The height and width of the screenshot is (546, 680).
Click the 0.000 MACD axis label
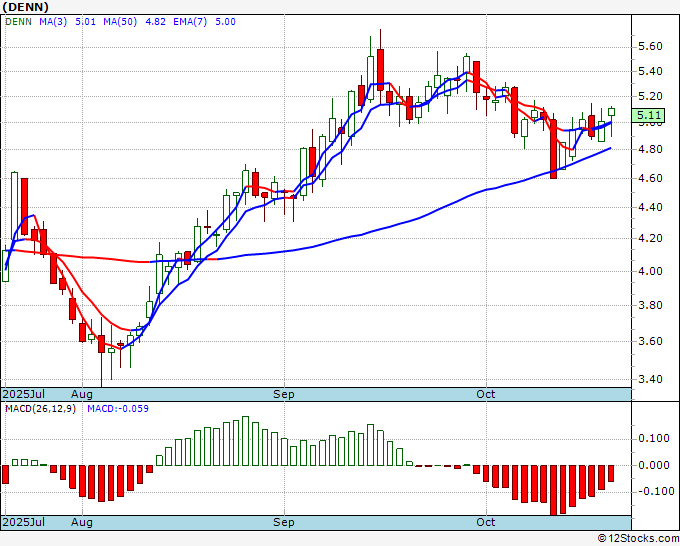(x=654, y=465)
